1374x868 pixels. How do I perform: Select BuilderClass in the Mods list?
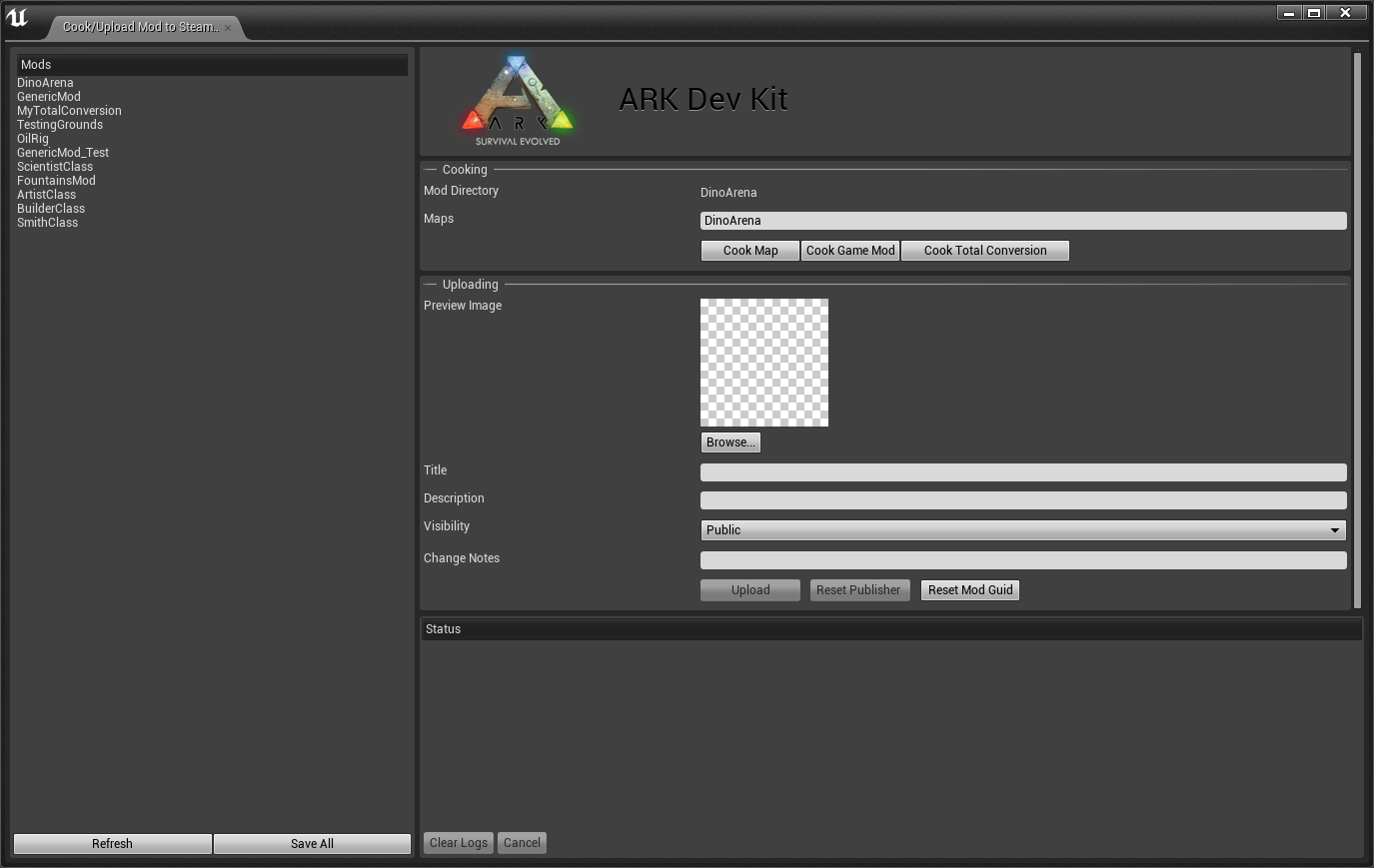tap(51, 209)
